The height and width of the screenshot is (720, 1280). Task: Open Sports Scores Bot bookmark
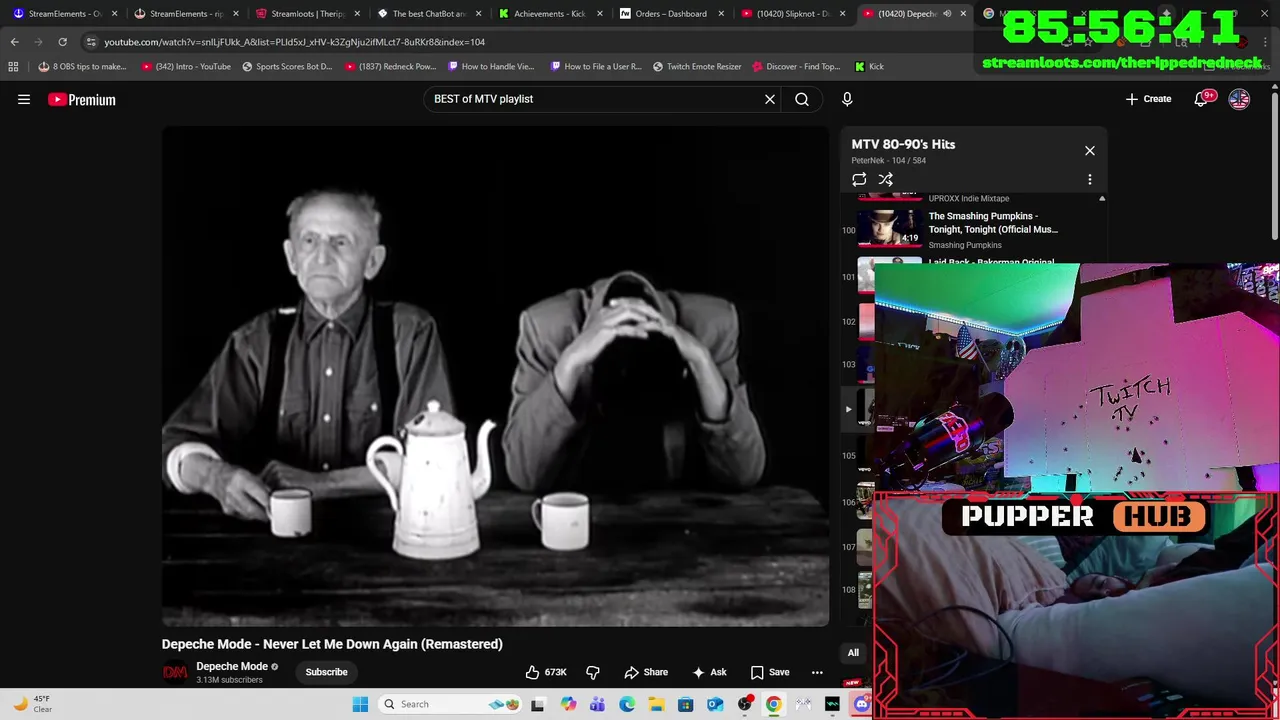(287, 66)
